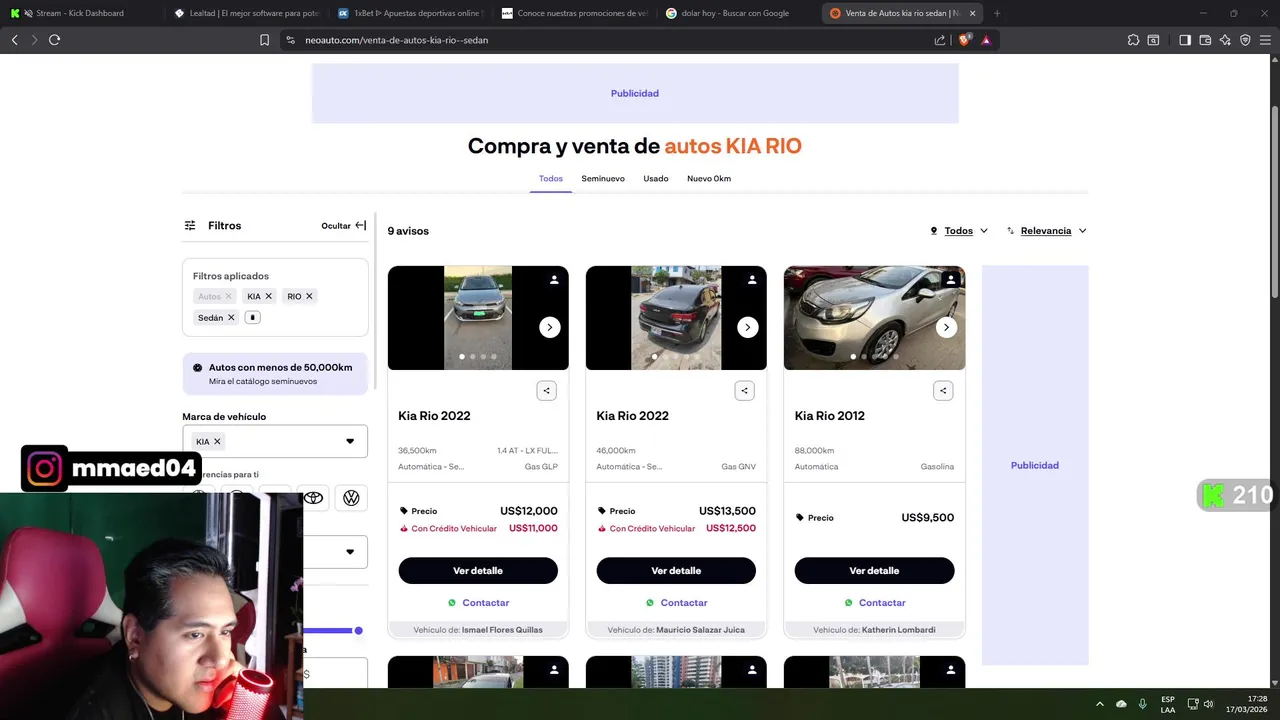Open the silver Kia Rio 2012 photo
This screenshot has height=720, width=1280.
874,318
